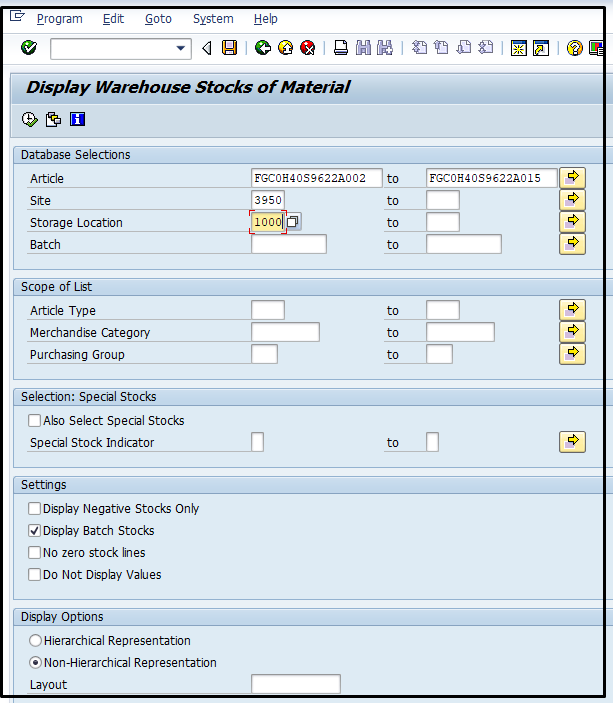Viewport: 613px width, 703px height.
Task: Open multiple selection for Merchandise Category
Action: click(x=572, y=331)
